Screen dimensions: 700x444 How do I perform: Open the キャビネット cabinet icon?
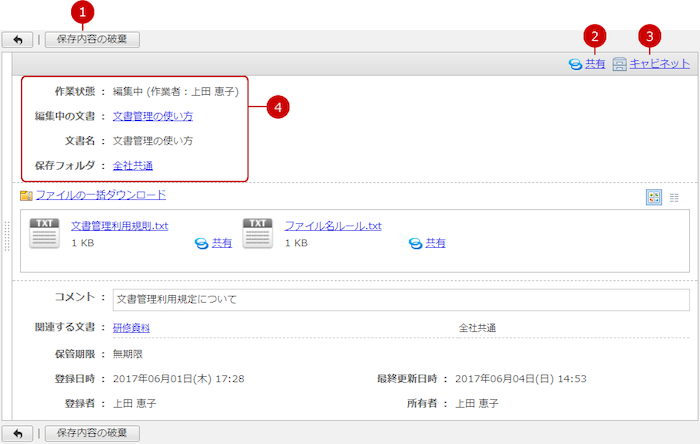point(619,64)
